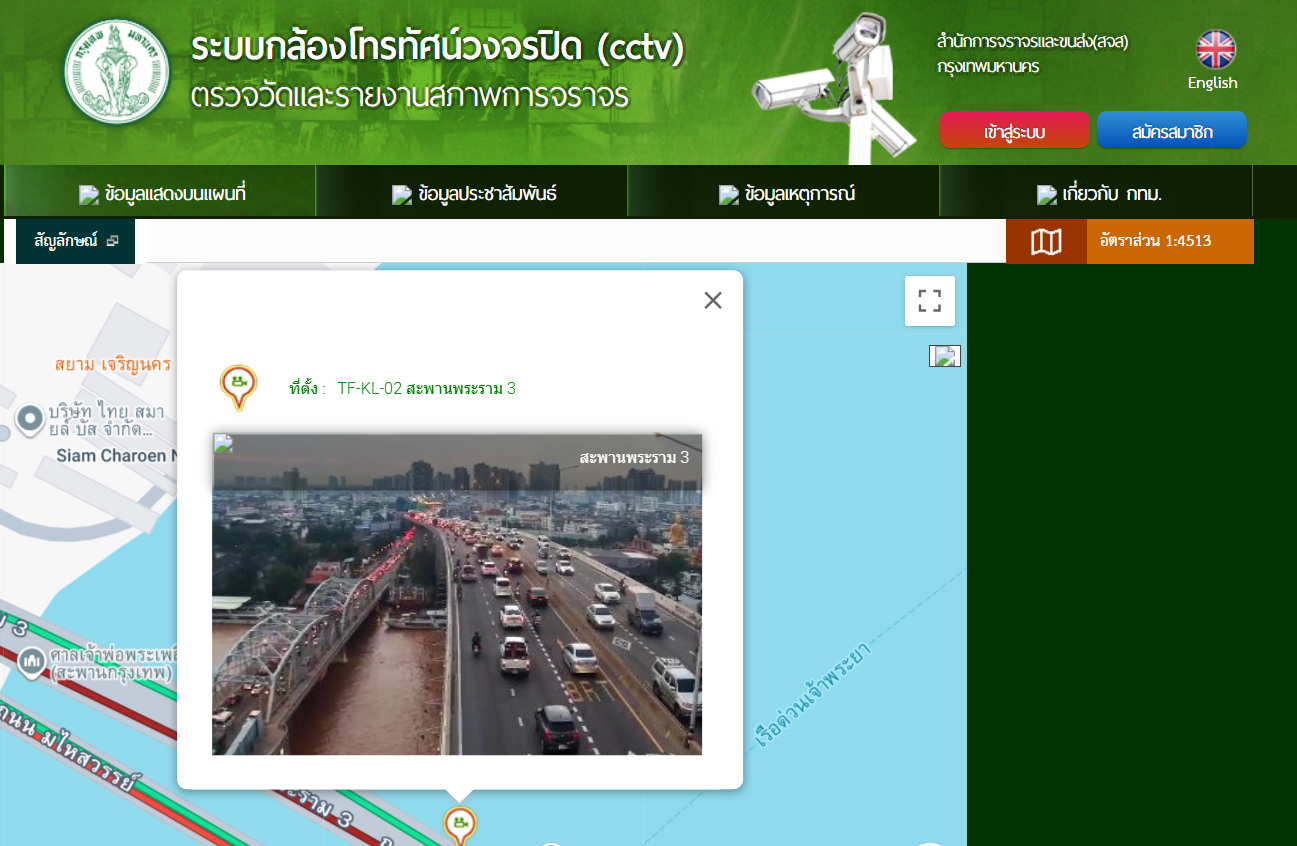Viewport: 1297px width, 846px height.
Task: Click the camera marker icon in popup header
Action: pos(238,386)
